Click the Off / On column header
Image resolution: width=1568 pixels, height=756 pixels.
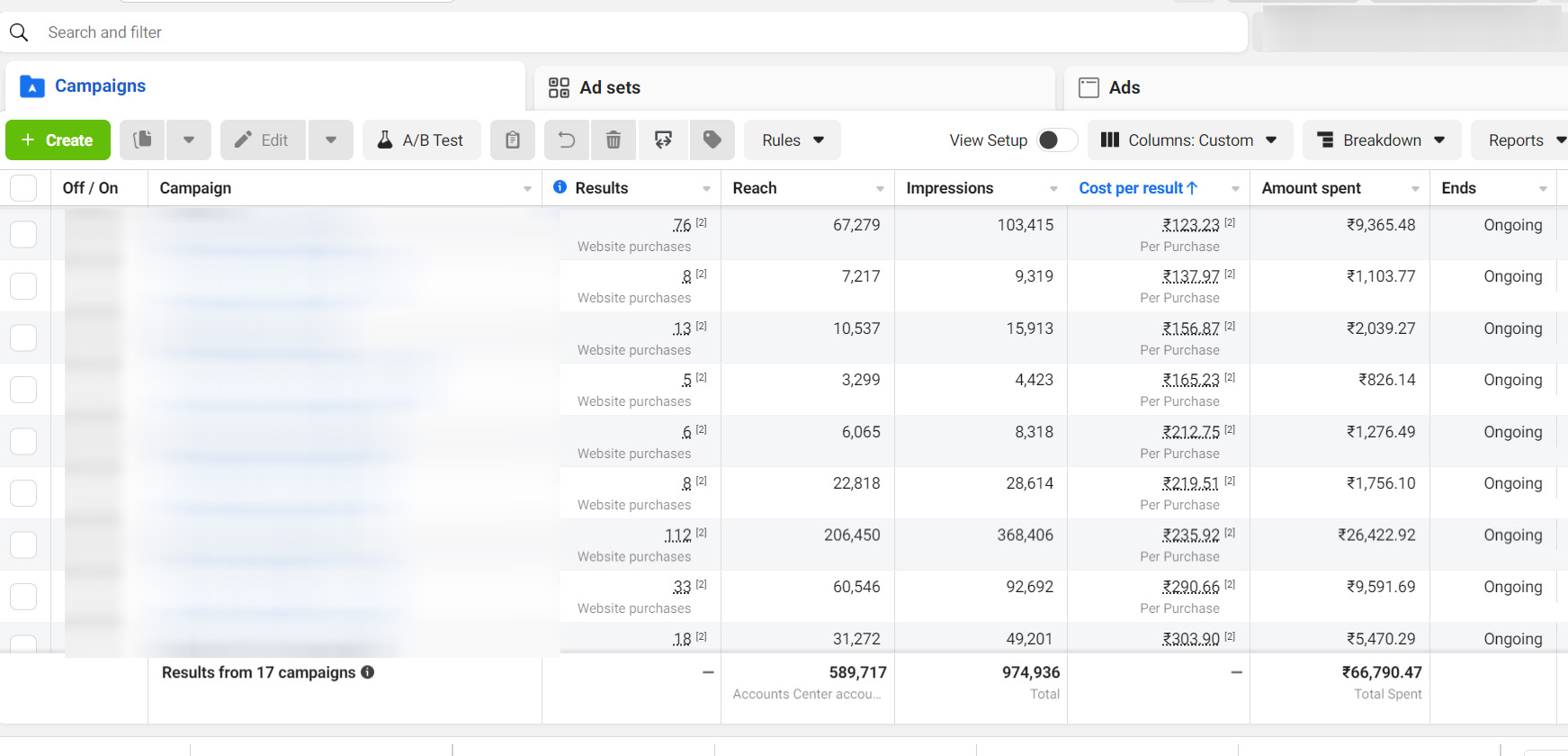coord(90,188)
